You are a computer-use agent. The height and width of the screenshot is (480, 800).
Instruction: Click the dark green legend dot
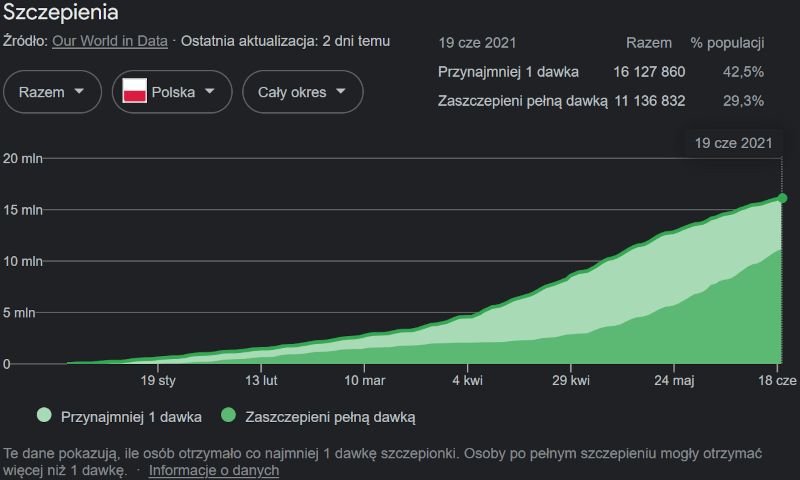(x=228, y=415)
